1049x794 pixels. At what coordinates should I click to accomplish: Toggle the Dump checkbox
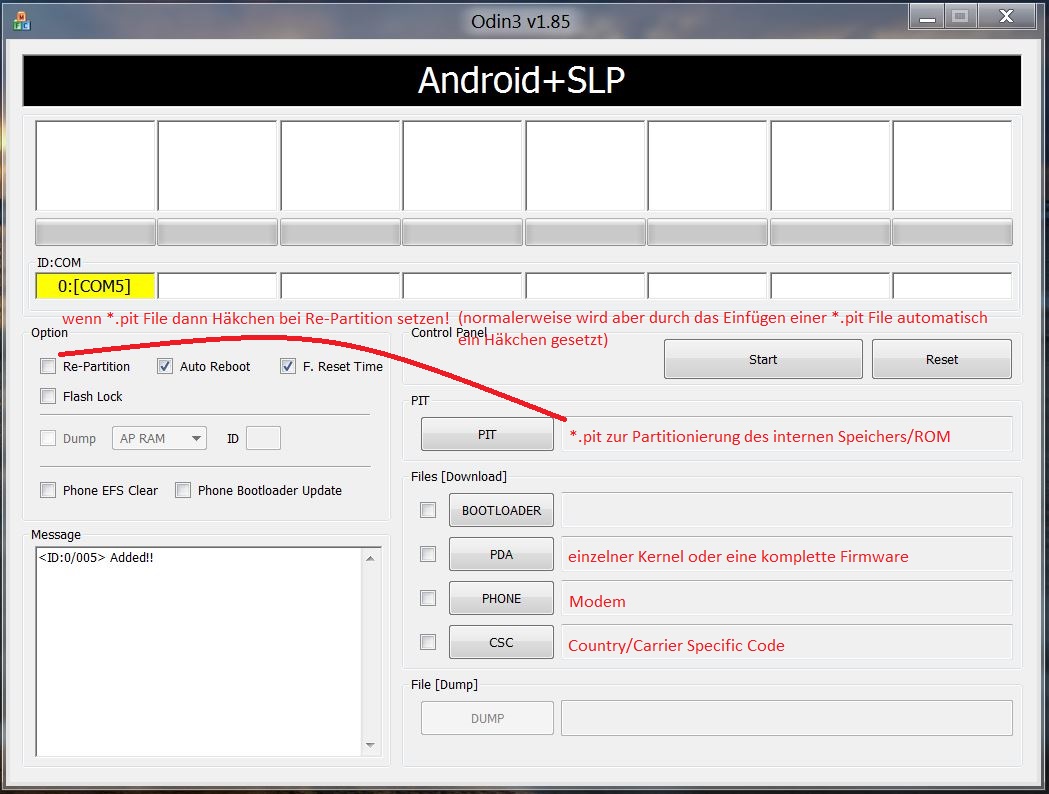pos(47,438)
